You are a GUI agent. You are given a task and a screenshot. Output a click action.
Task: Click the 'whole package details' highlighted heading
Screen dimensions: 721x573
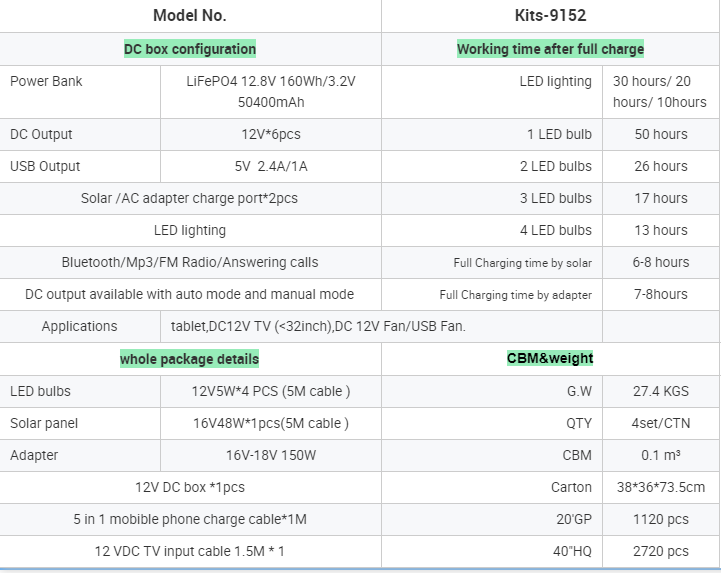pos(190,359)
